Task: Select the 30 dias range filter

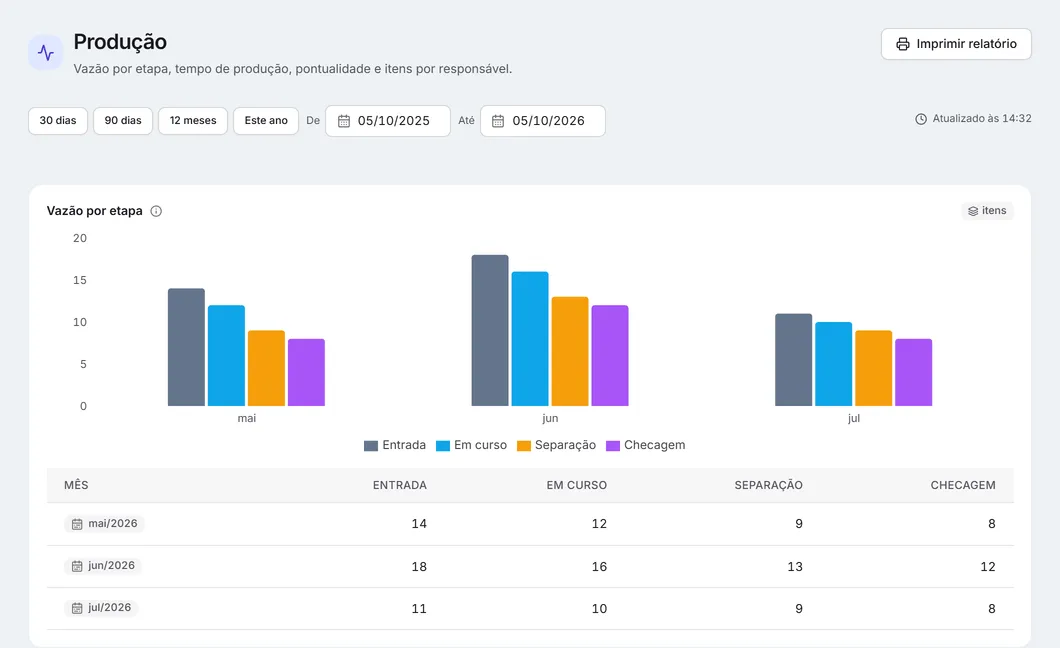Action: [x=58, y=121]
